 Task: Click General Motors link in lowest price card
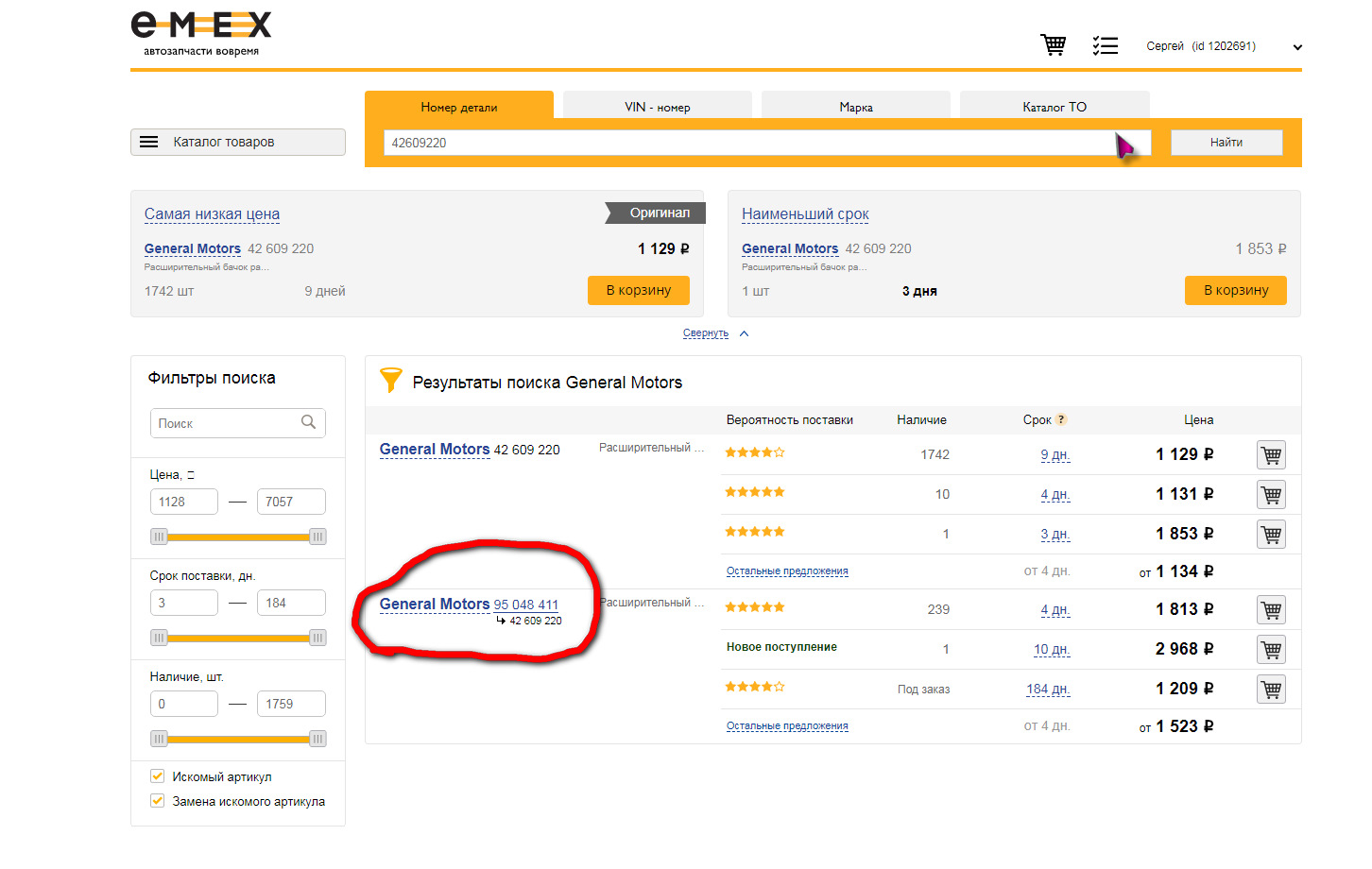[193, 248]
